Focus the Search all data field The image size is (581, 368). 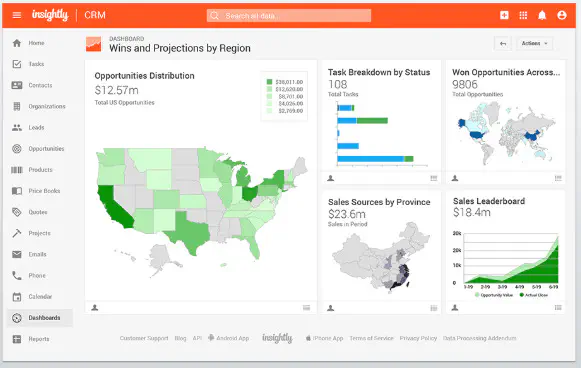289,16
